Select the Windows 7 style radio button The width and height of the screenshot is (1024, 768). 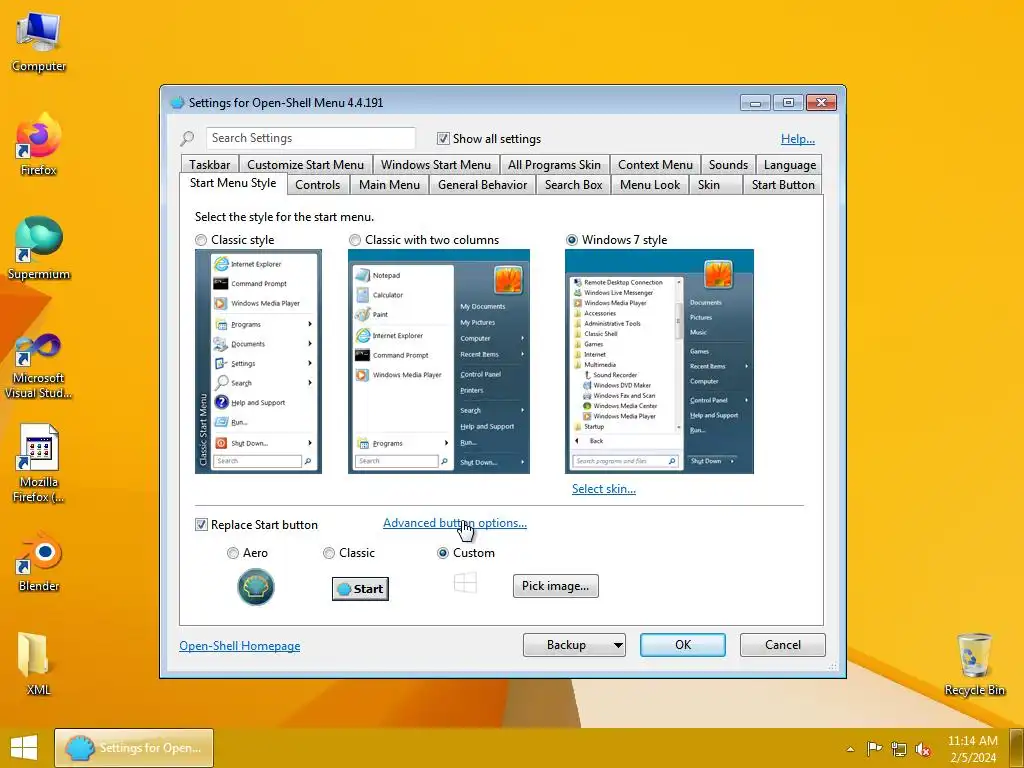(x=571, y=240)
